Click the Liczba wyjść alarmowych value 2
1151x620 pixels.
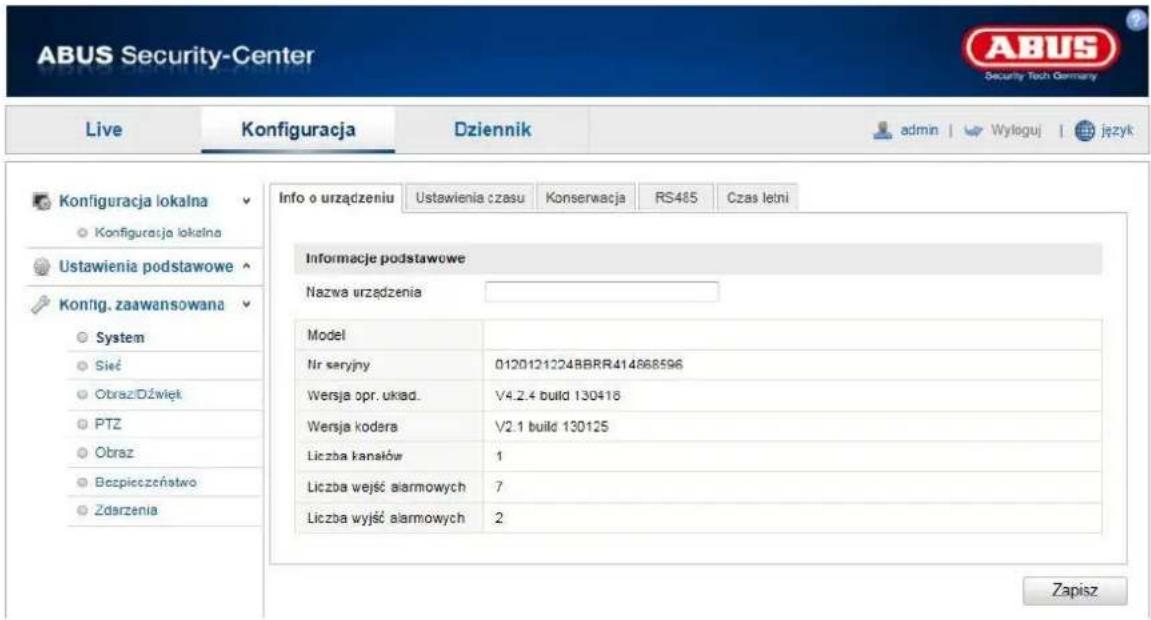point(499,518)
